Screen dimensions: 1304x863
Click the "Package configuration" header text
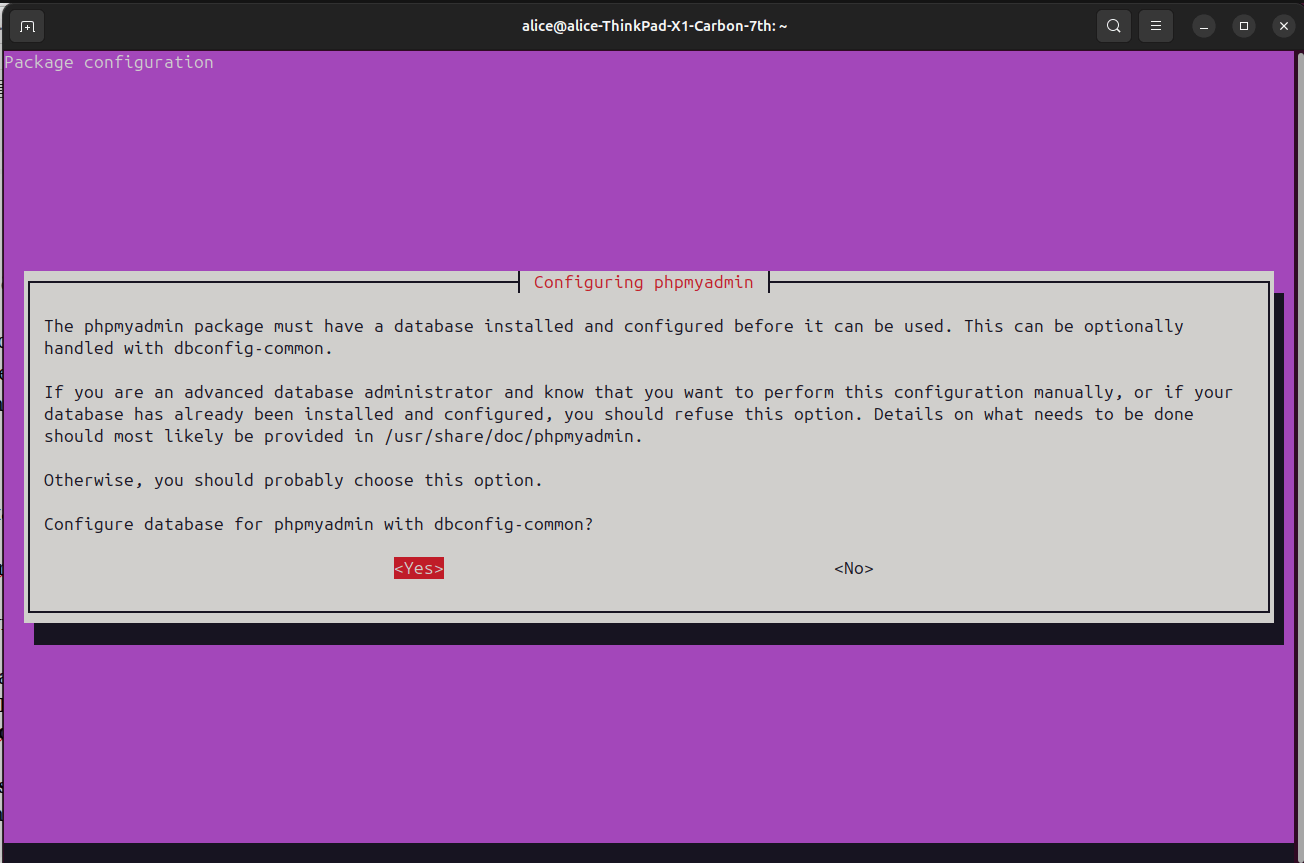click(109, 62)
